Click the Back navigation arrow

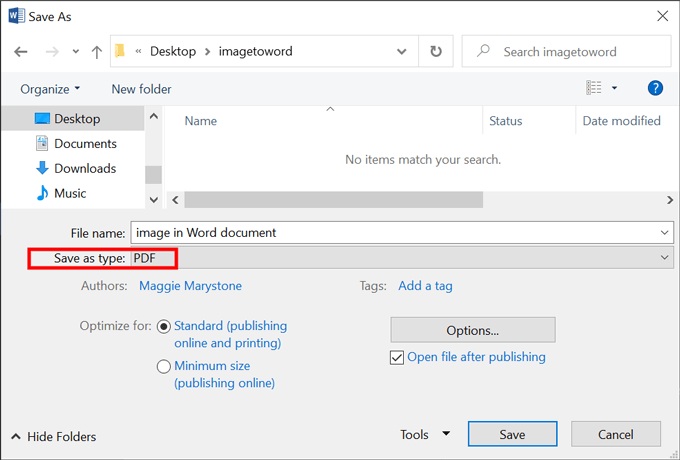pyautogui.click(x=22, y=51)
